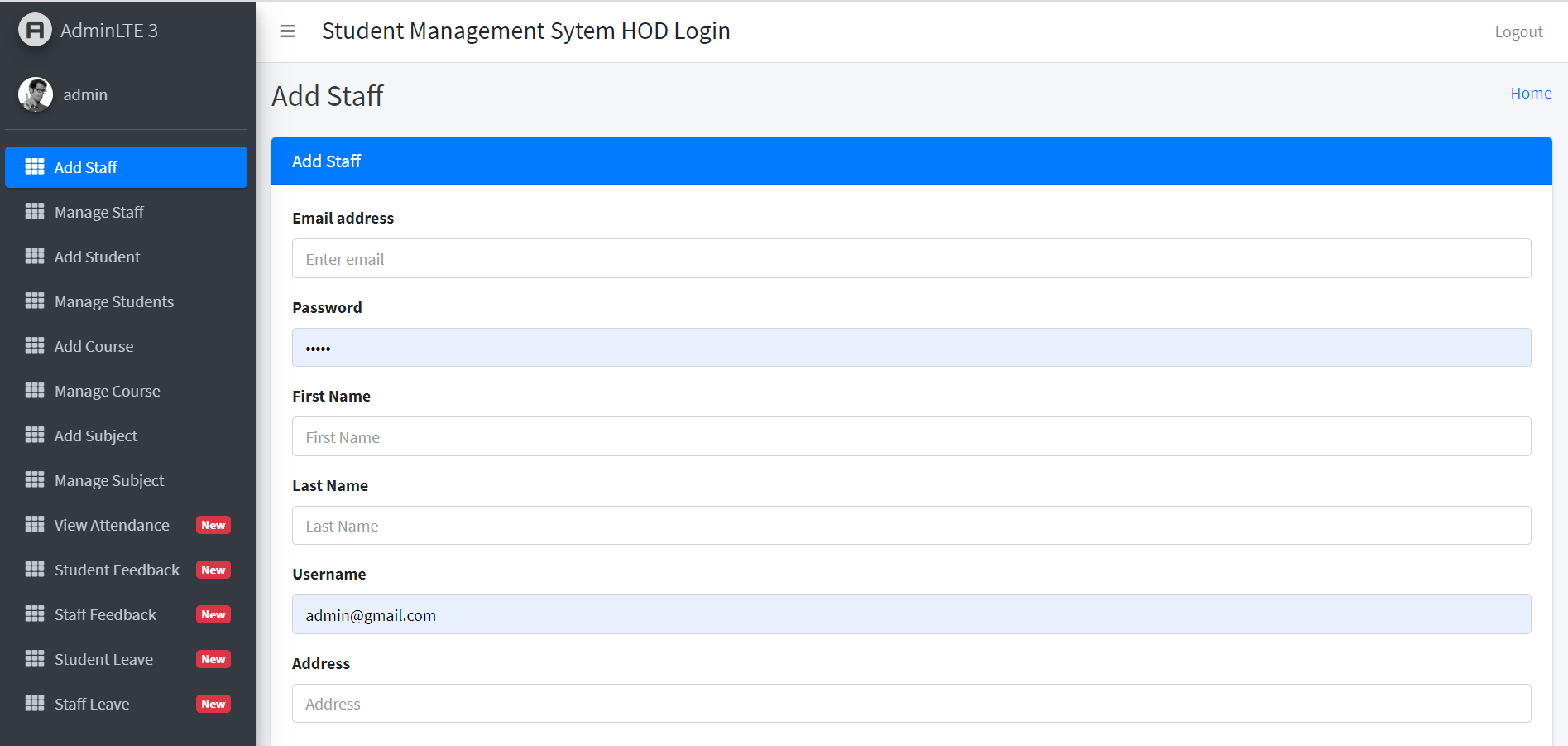Screen dimensions: 1568x746
Task: Click the Email address label
Action: coord(343,218)
